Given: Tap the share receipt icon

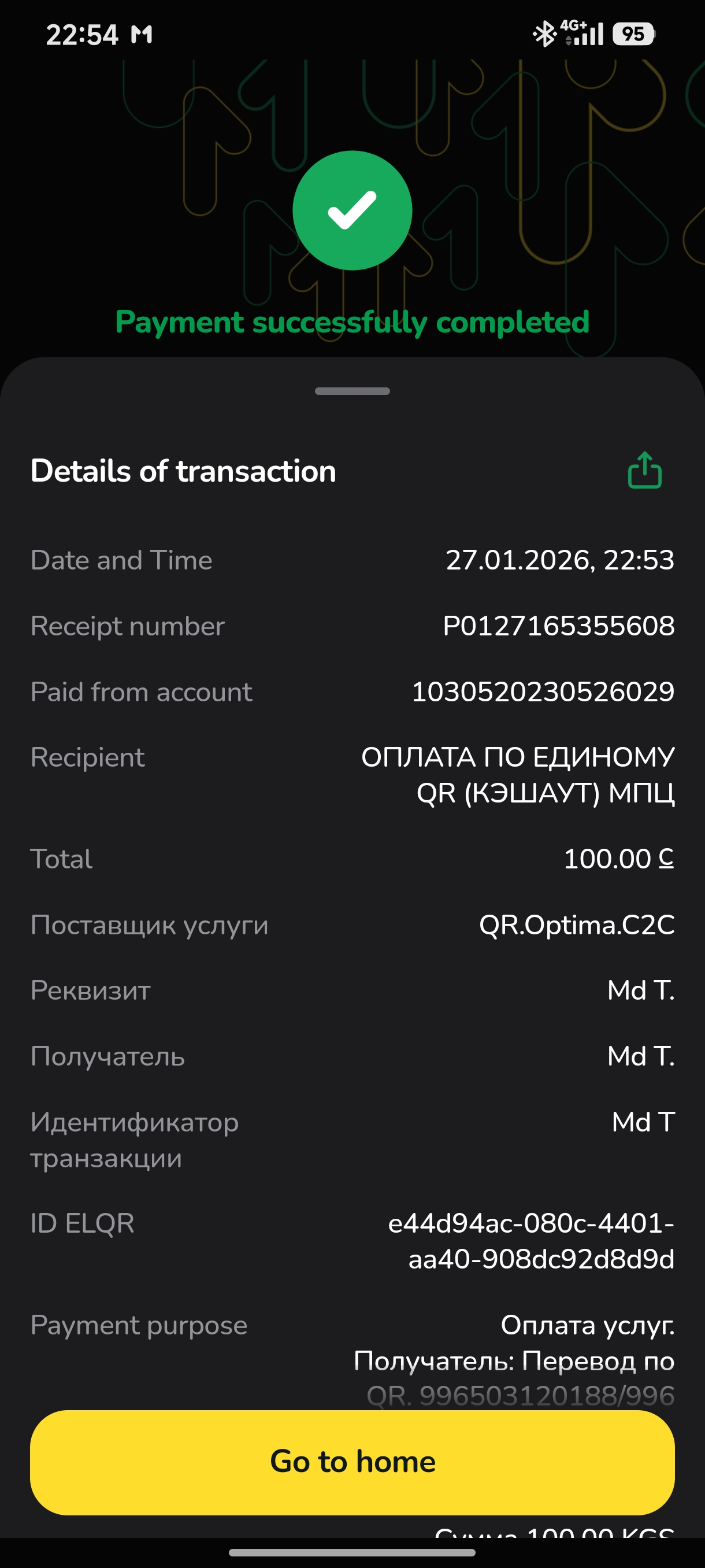Looking at the screenshot, I should pyautogui.click(x=644, y=470).
